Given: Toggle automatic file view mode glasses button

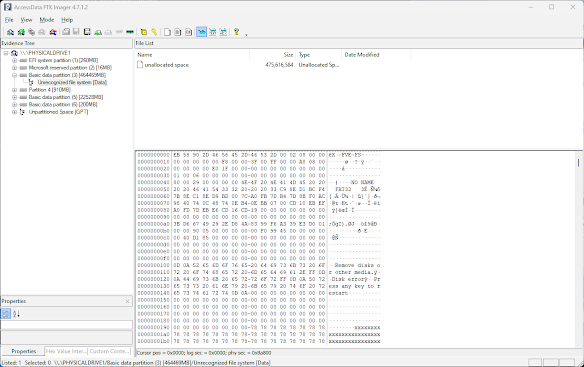Looking at the screenshot, I should click(x=201, y=32).
